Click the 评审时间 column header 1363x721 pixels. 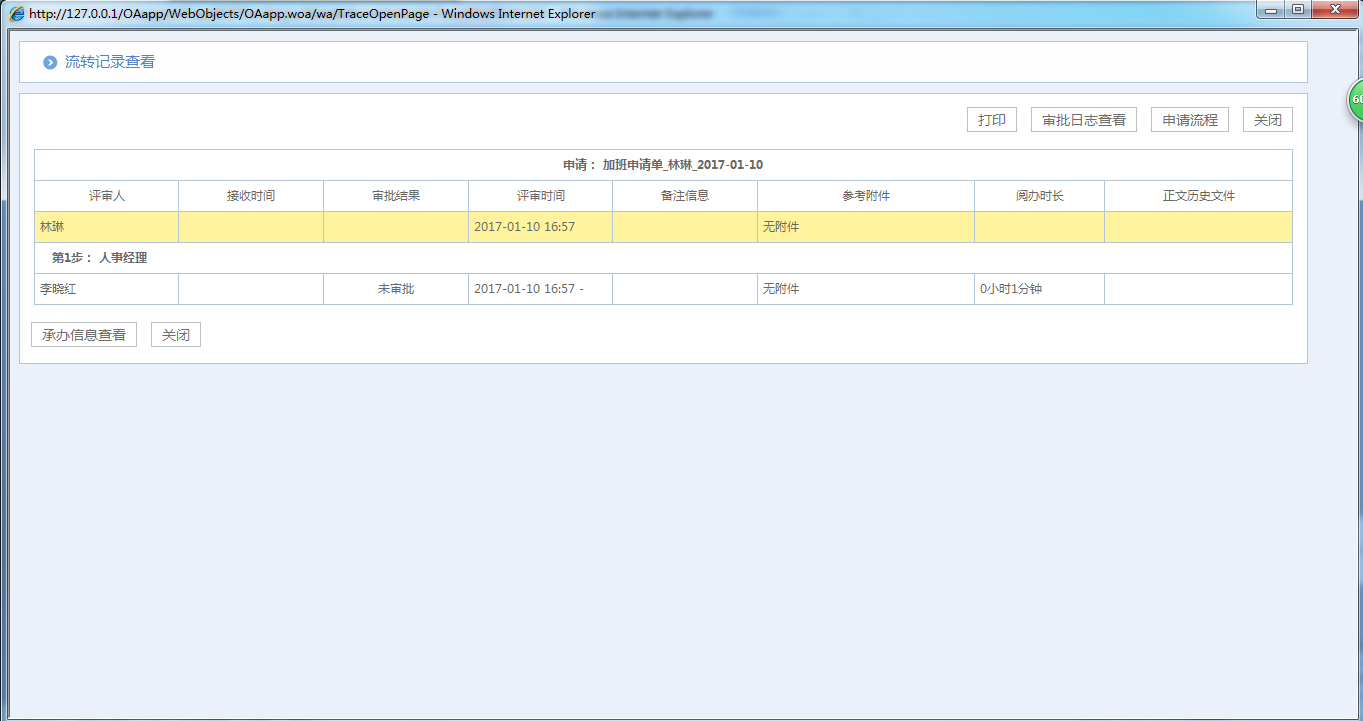click(540, 196)
